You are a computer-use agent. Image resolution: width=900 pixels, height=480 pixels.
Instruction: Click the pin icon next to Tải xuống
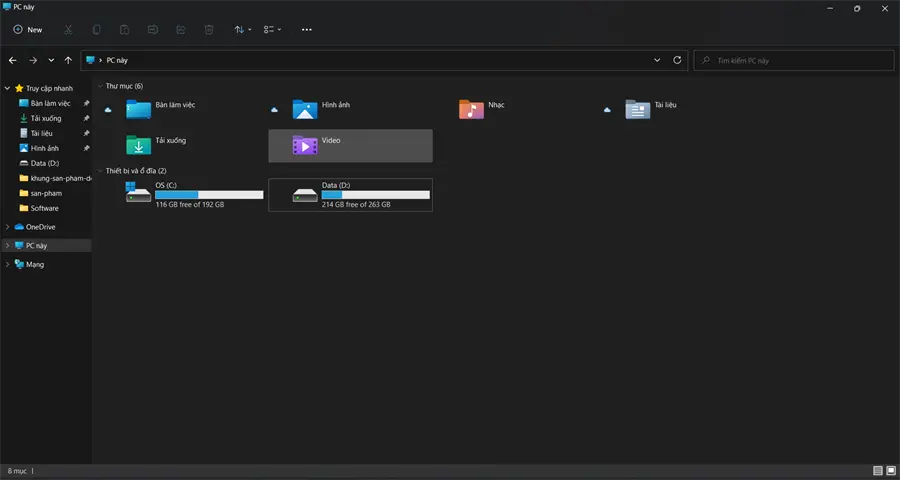[x=86, y=118]
